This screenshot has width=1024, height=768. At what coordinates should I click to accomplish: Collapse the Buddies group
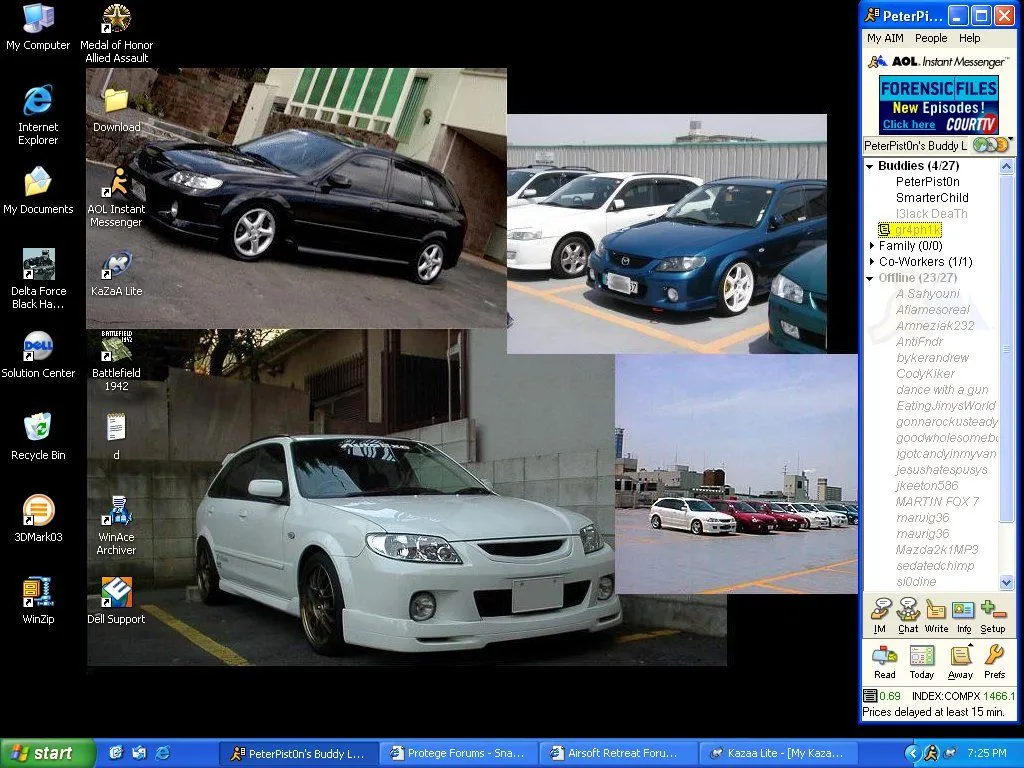870,166
